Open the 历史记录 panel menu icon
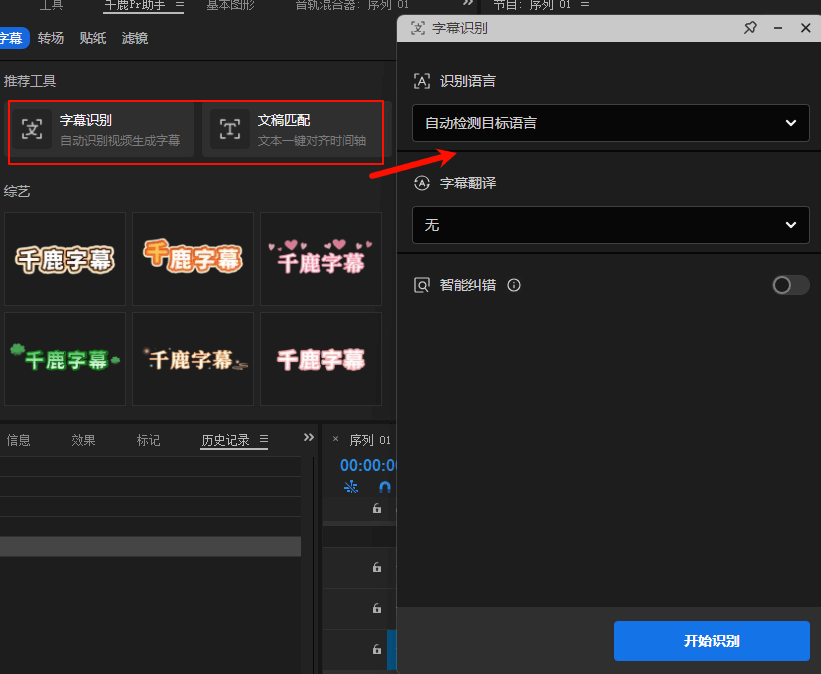821x674 pixels. pyautogui.click(x=262, y=439)
